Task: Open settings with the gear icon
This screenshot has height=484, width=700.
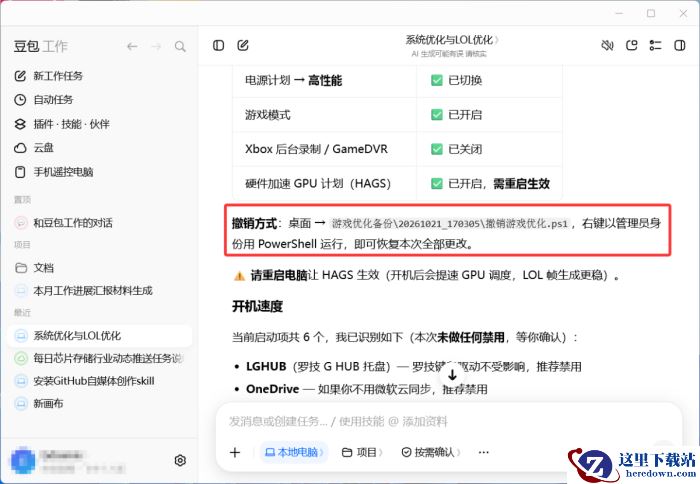Action: click(180, 460)
